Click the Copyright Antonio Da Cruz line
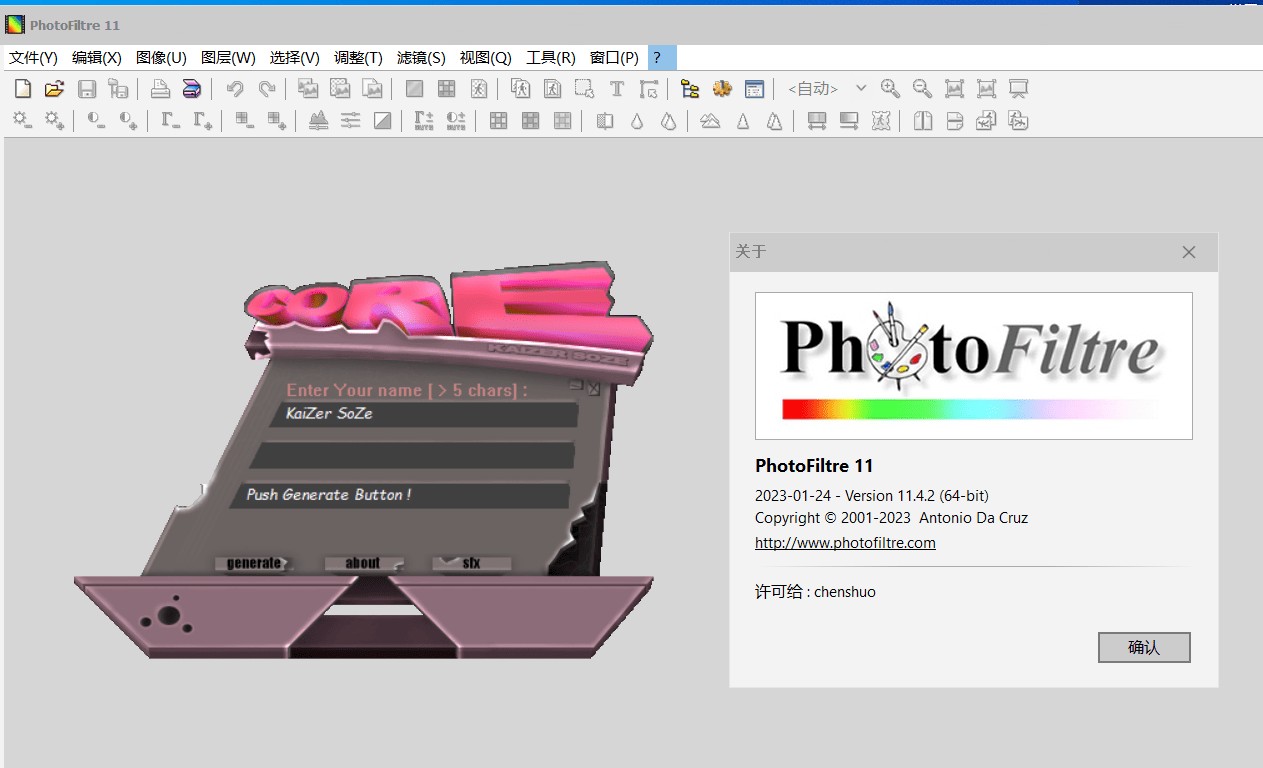 891,518
